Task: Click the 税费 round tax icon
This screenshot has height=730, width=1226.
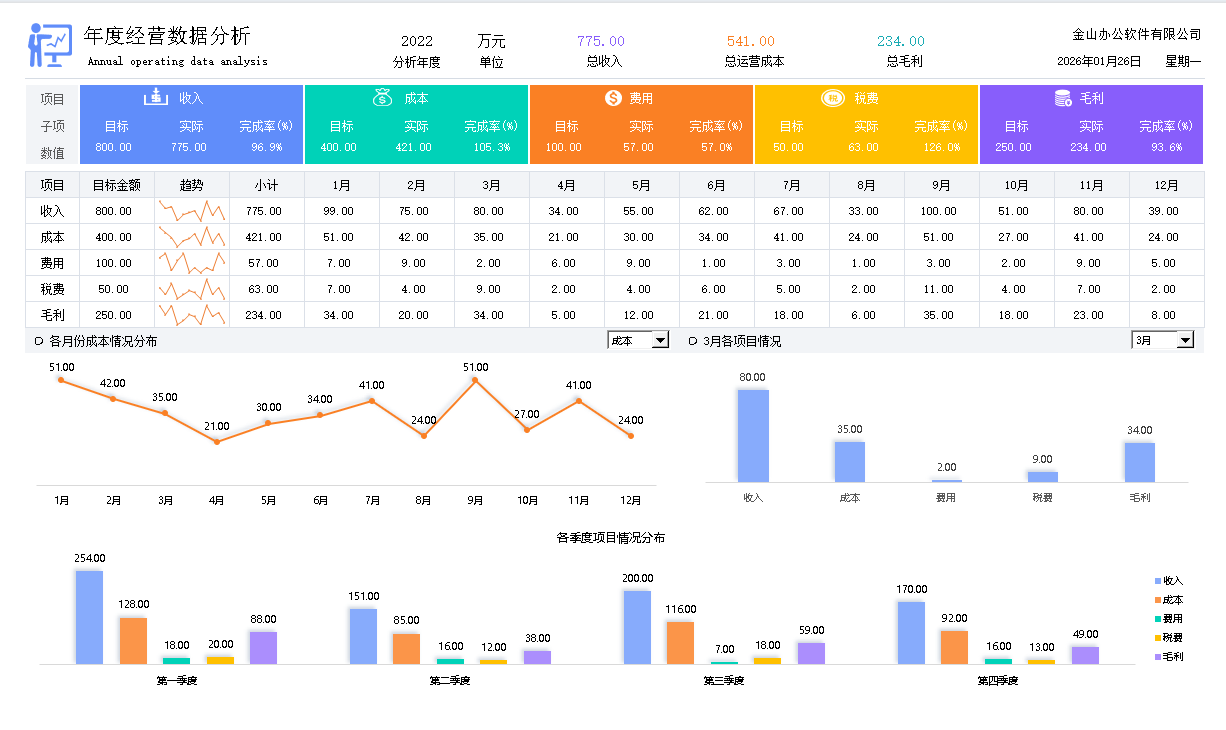Action: pyautogui.click(x=832, y=98)
